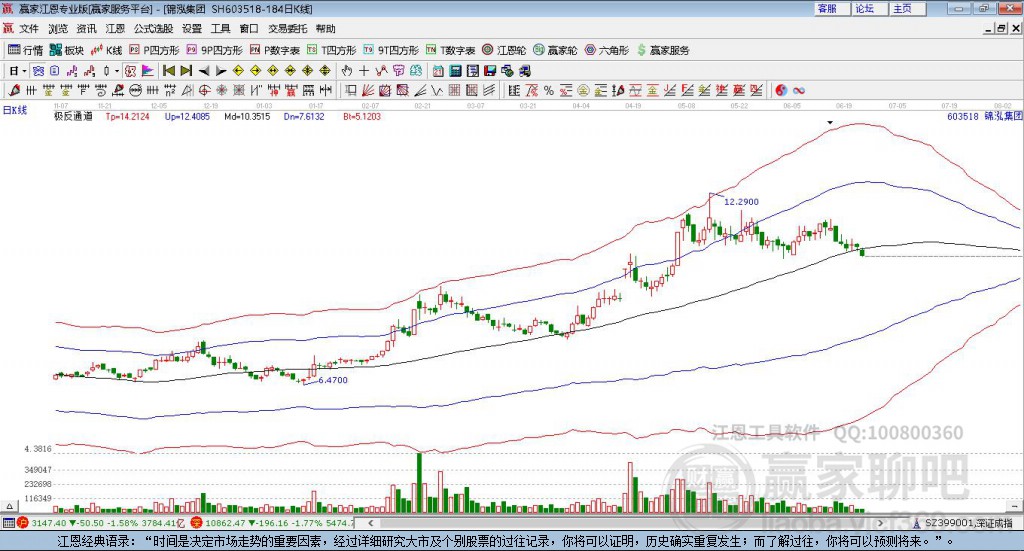Viewport: 1024px width, 551px height.
Task: Open the P四方形 tool
Action: pos(154,50)
